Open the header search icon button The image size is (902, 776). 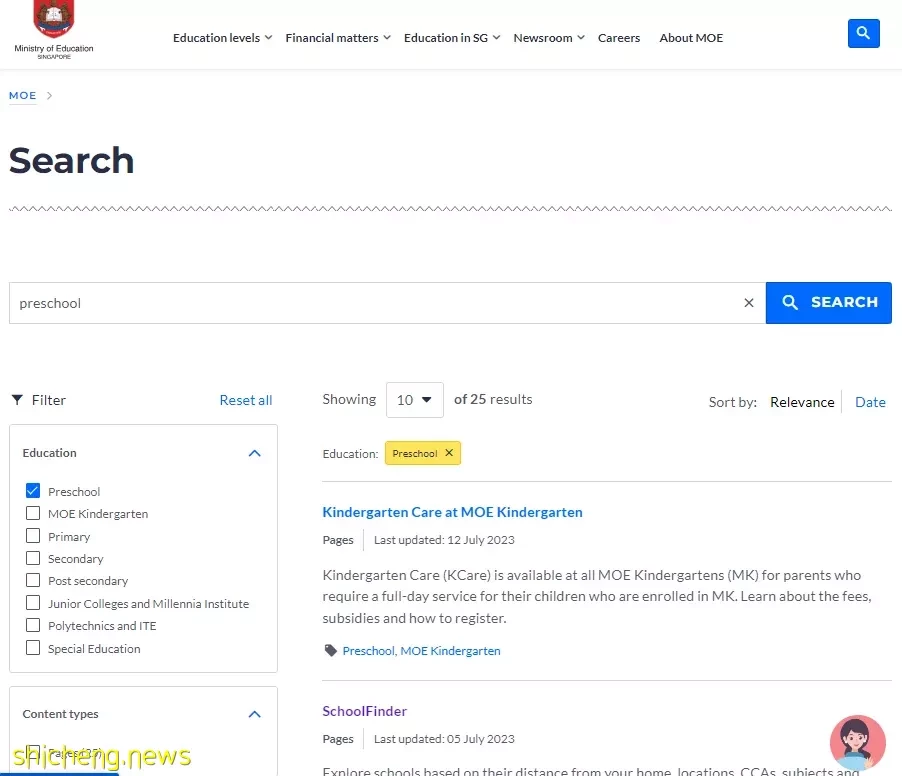click(x=863, y=33)
